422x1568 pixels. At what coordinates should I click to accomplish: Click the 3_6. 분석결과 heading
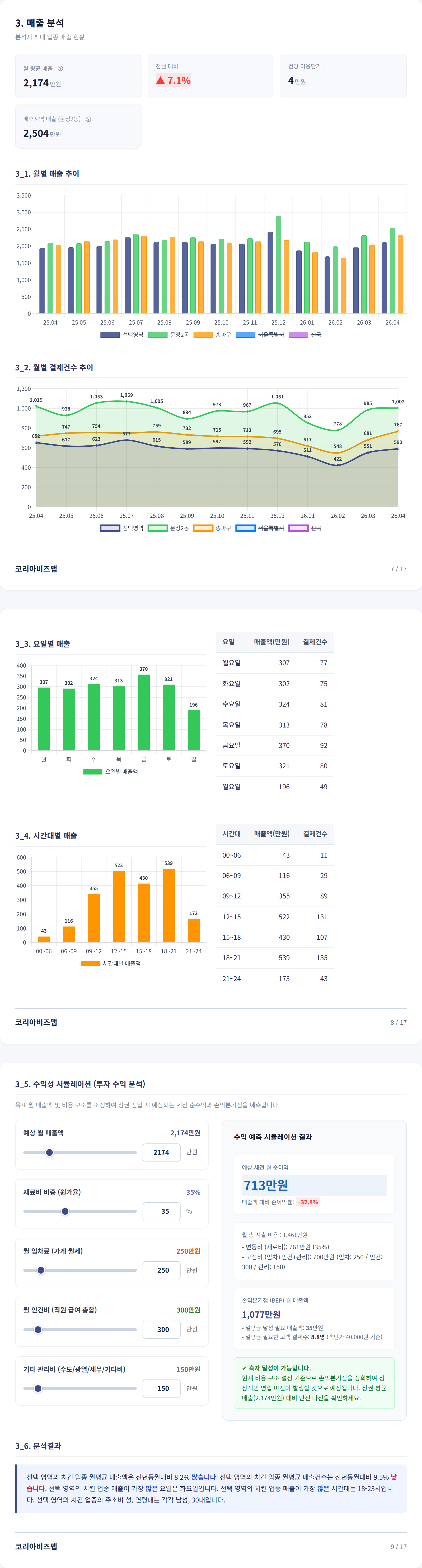click(x=38, y=1446)
